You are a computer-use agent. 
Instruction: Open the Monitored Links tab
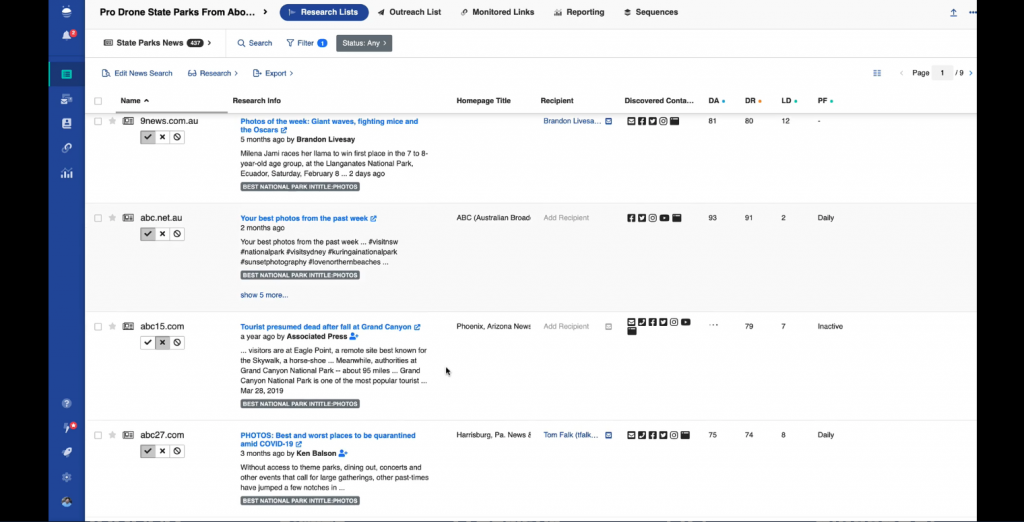(498, 12)
